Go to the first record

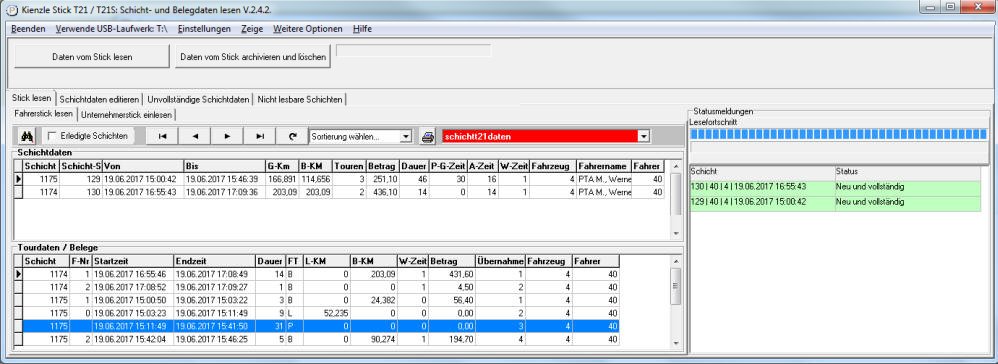162,136
